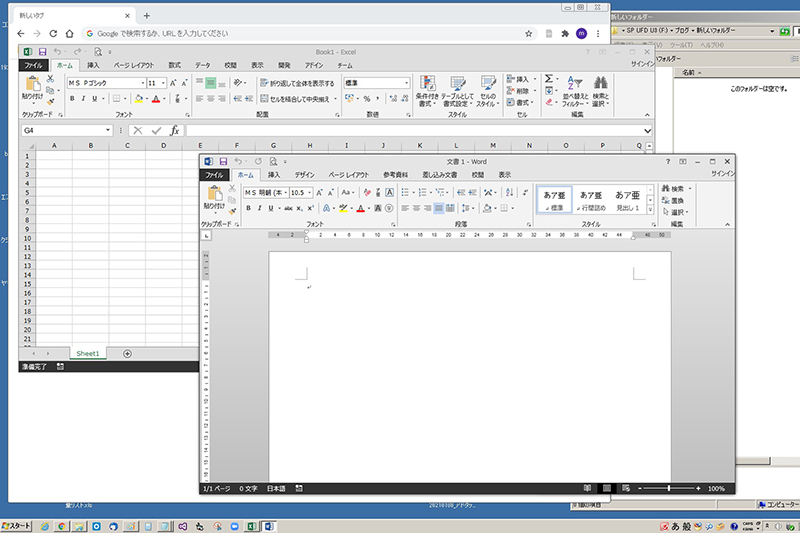Click Excel's AutoSum sigma icon

[x=548, y=79]
